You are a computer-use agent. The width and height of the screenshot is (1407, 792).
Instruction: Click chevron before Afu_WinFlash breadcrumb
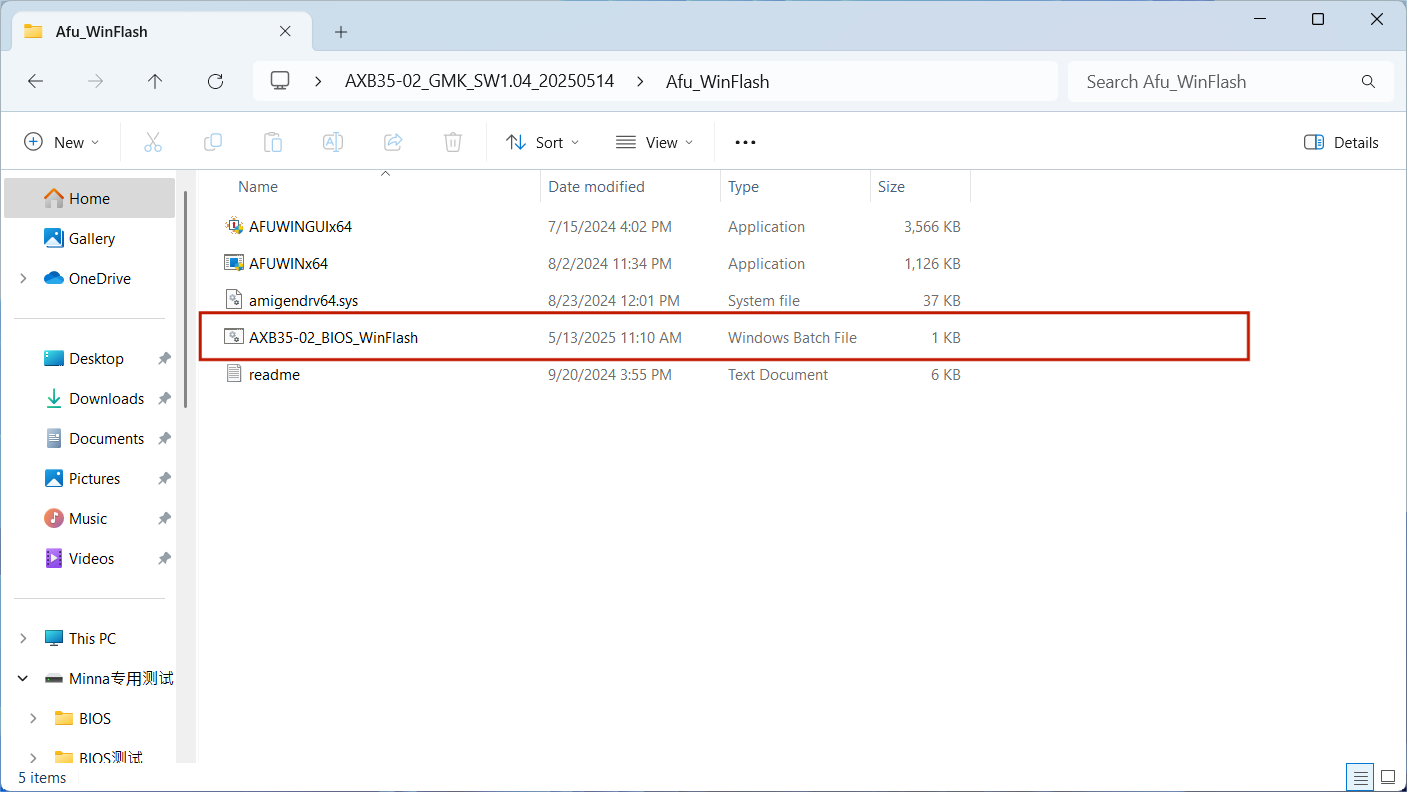(640, 82)
